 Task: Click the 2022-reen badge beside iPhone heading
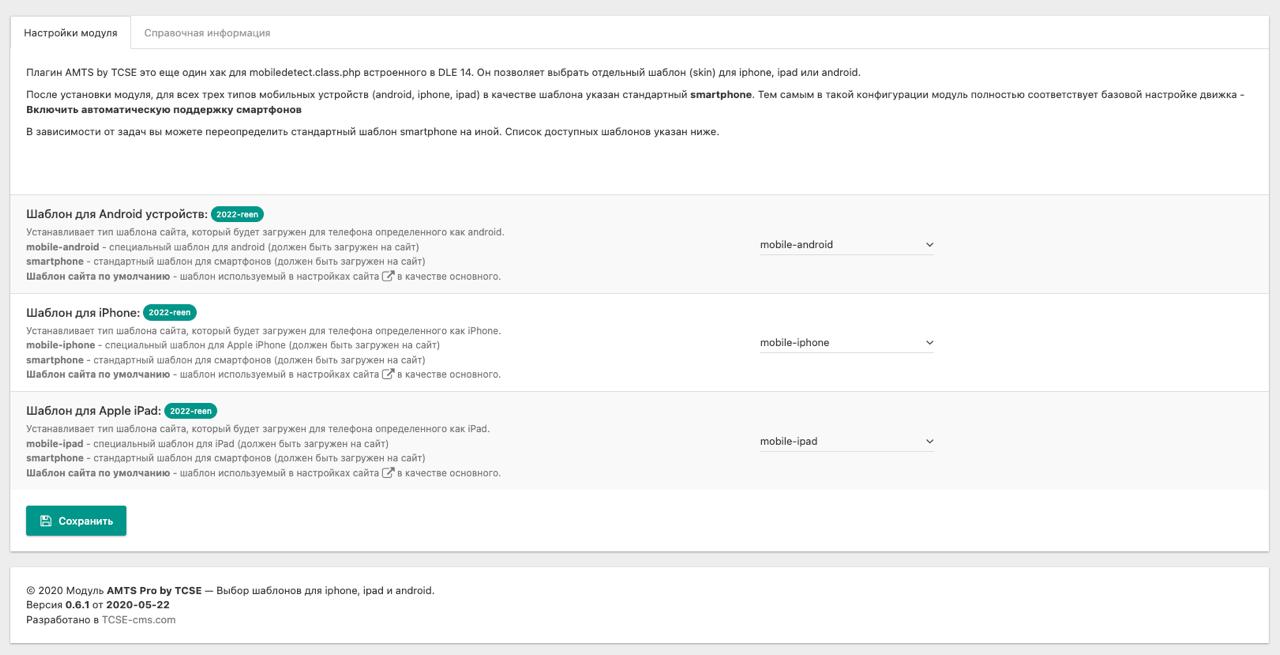coord(170,312)
